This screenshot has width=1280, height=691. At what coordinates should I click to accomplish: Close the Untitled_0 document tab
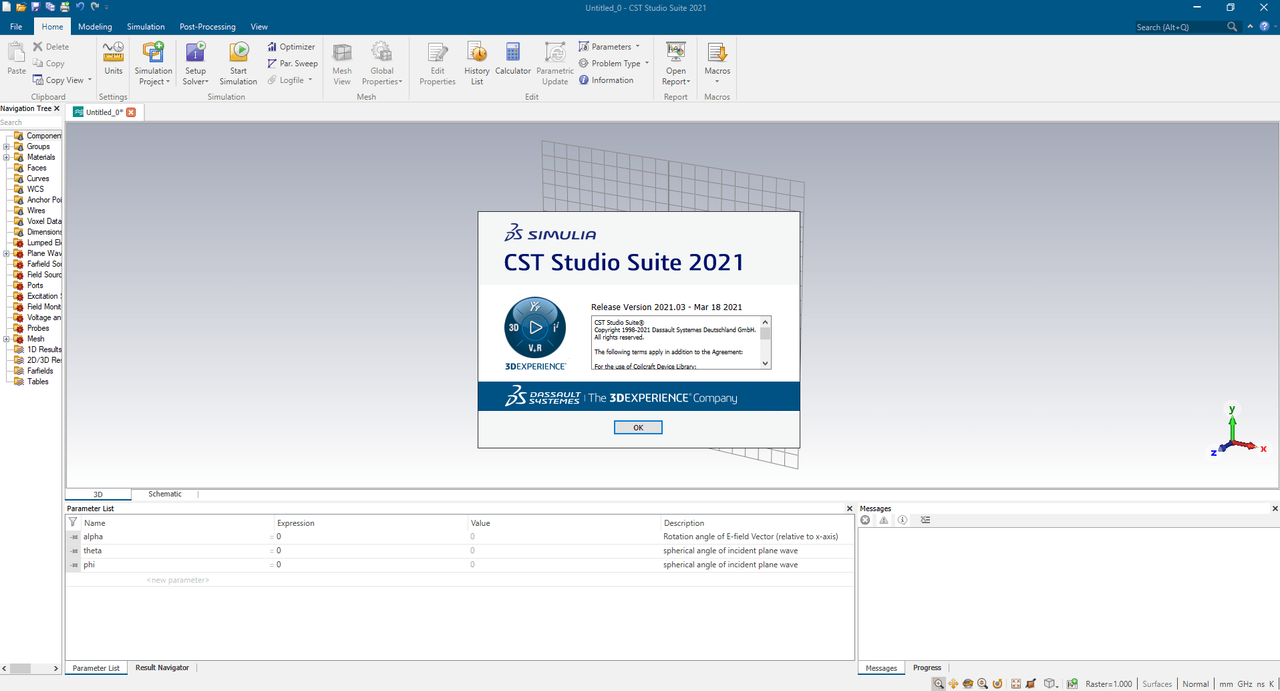click(x=130, y=112)
